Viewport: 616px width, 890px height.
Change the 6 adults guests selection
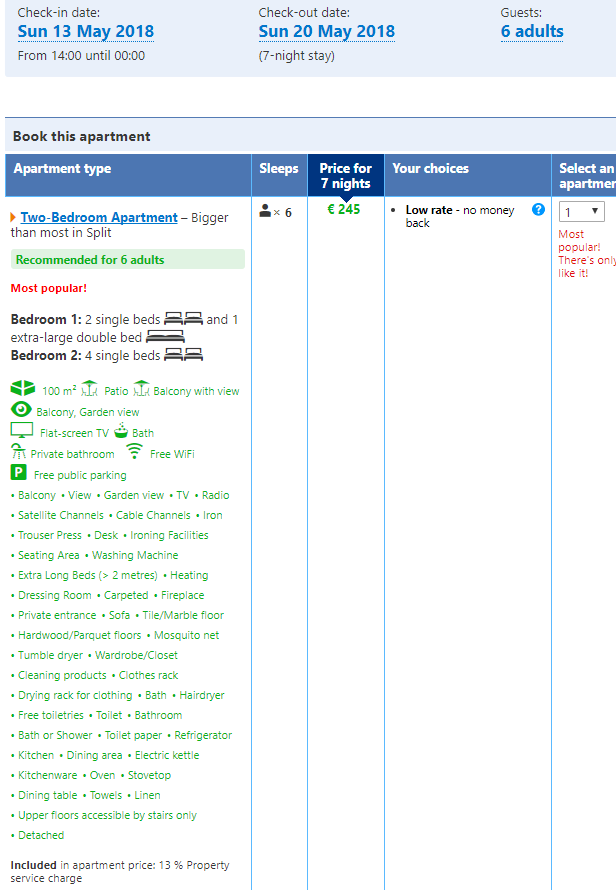532,31
